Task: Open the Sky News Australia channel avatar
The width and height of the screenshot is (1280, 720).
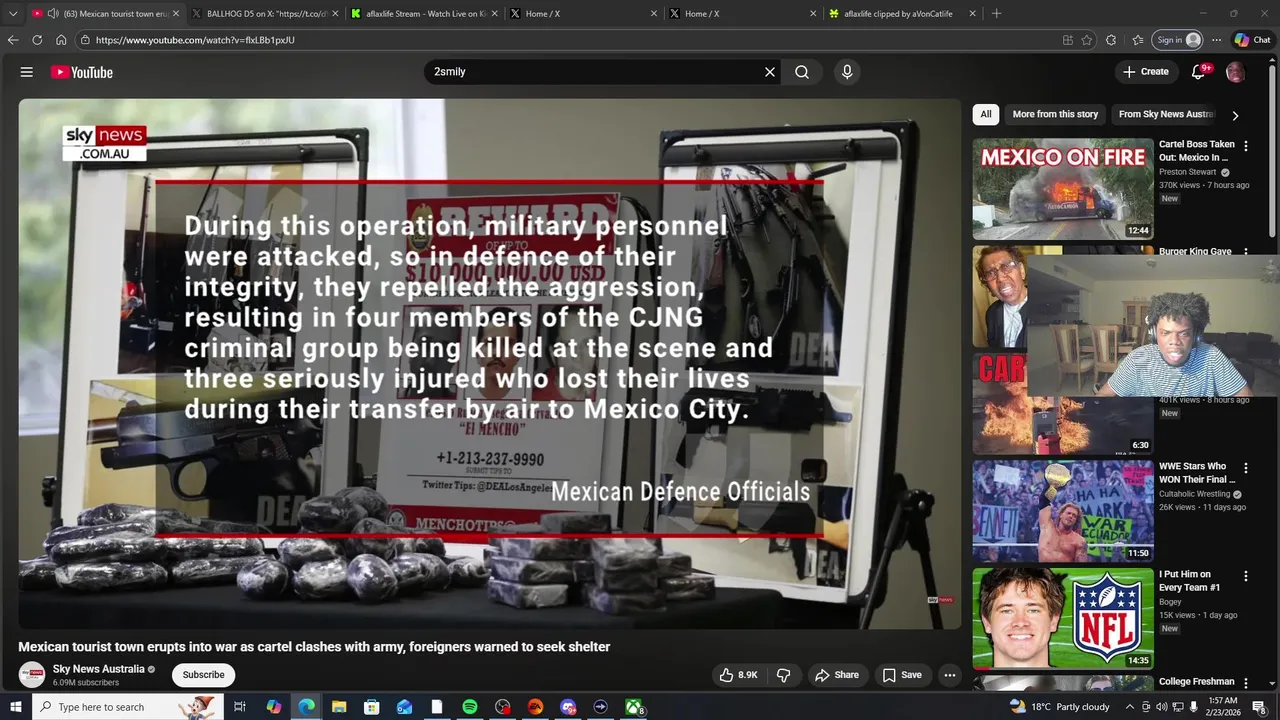Action: pyautogui.click(x=32, y=675)
